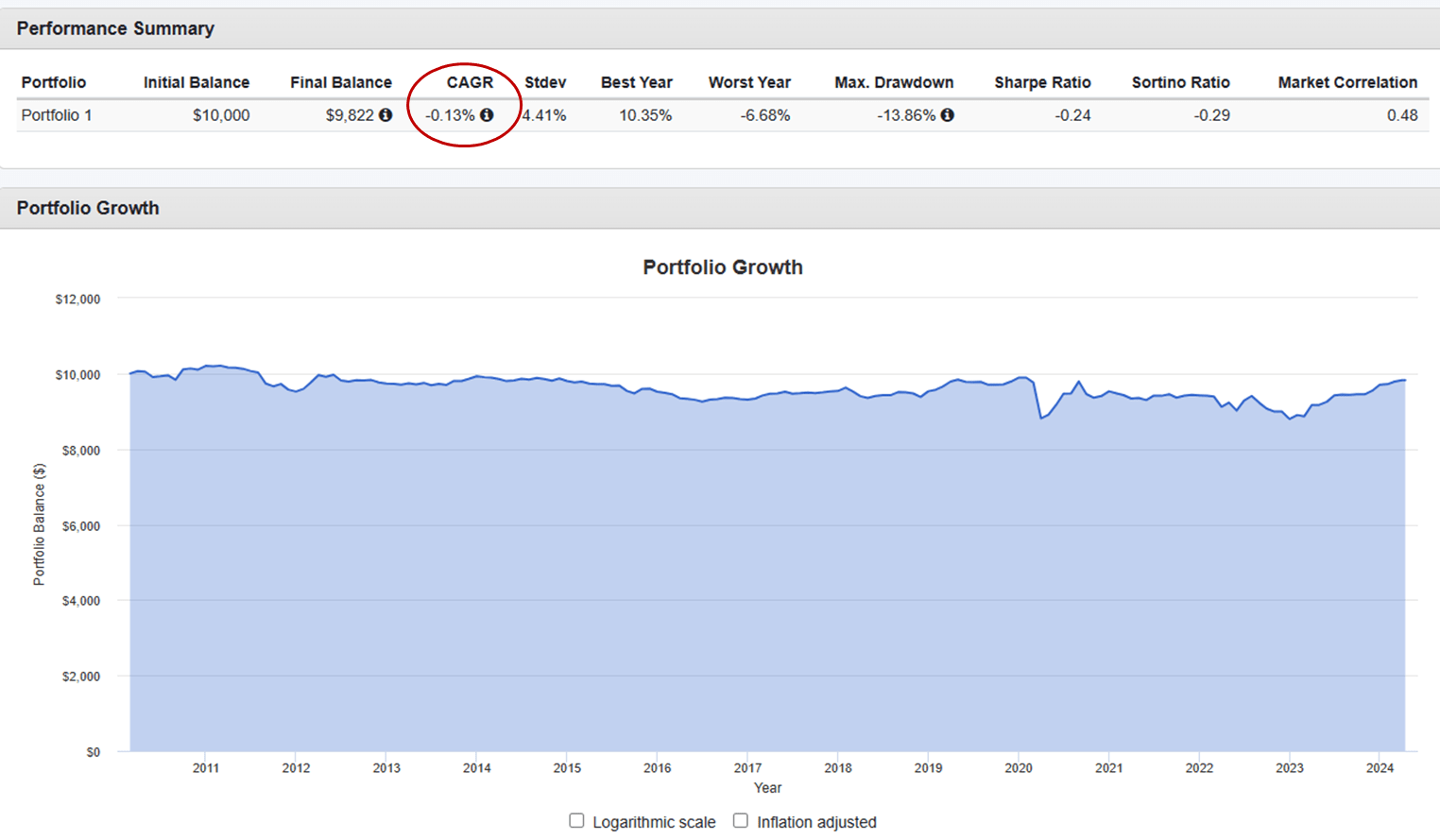Click the Sortino Ratio column header
This screenshot has width=1440, height=840.
tap(1180, 82)
